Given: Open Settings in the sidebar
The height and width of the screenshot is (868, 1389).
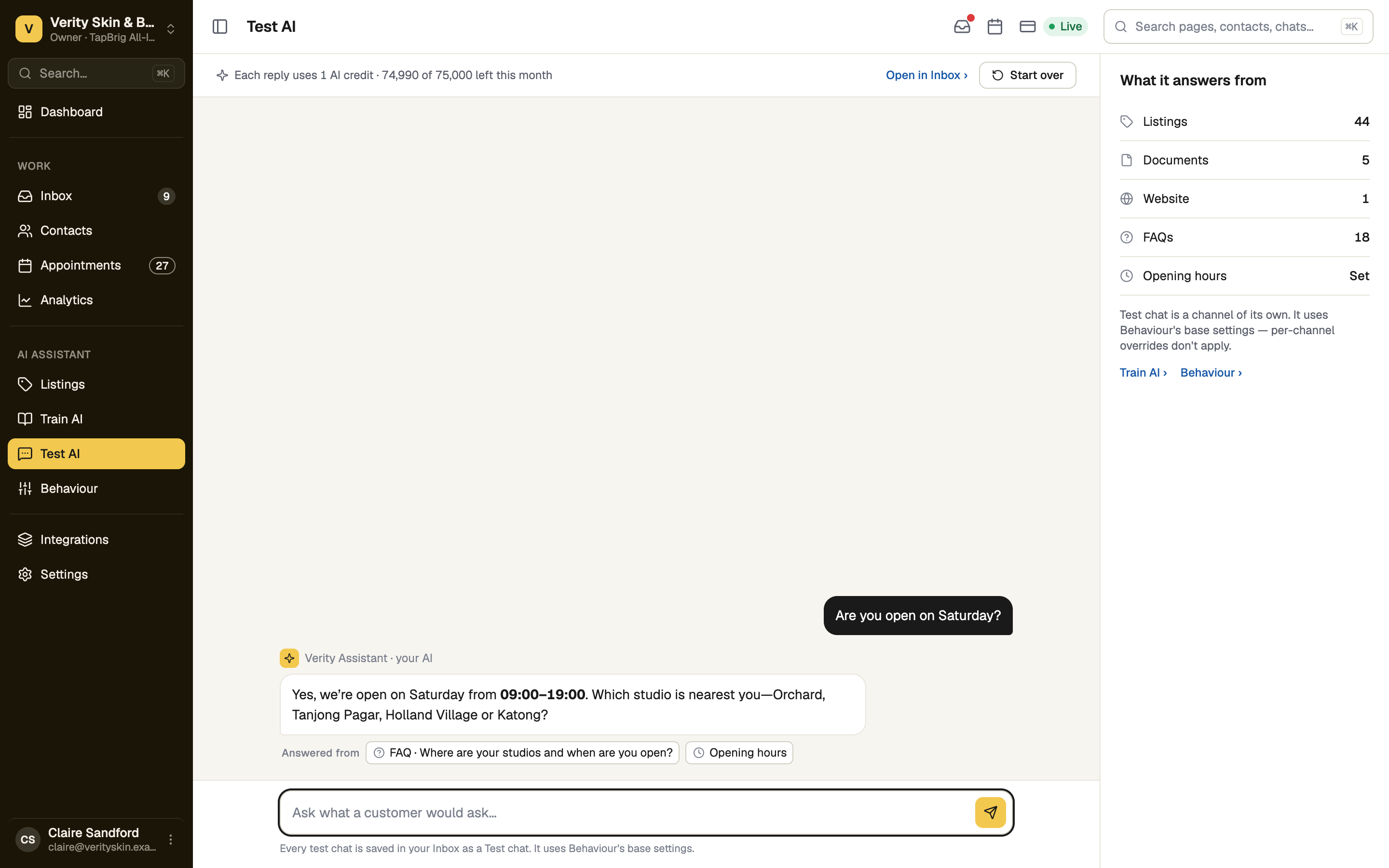Looking at the screenshot, I should pyautogui.click(x=96, y=574).
